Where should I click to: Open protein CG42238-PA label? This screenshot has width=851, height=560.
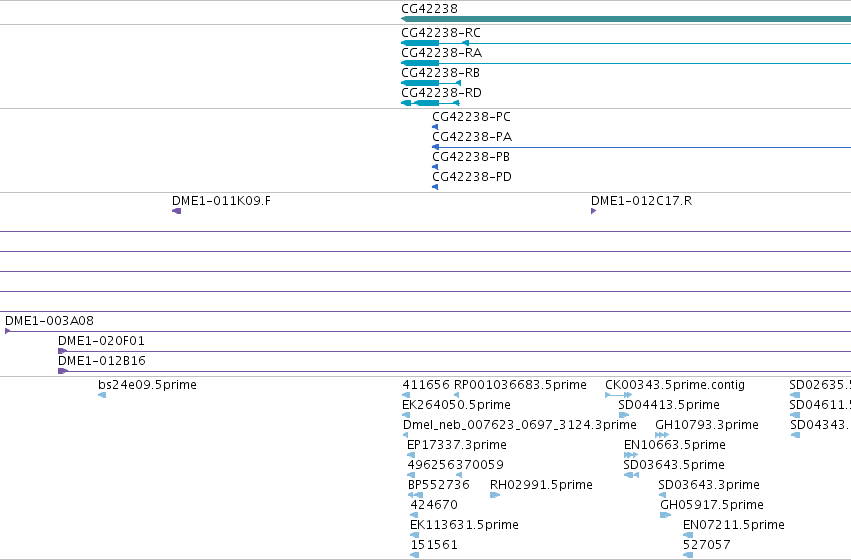[x=472, y=137]
